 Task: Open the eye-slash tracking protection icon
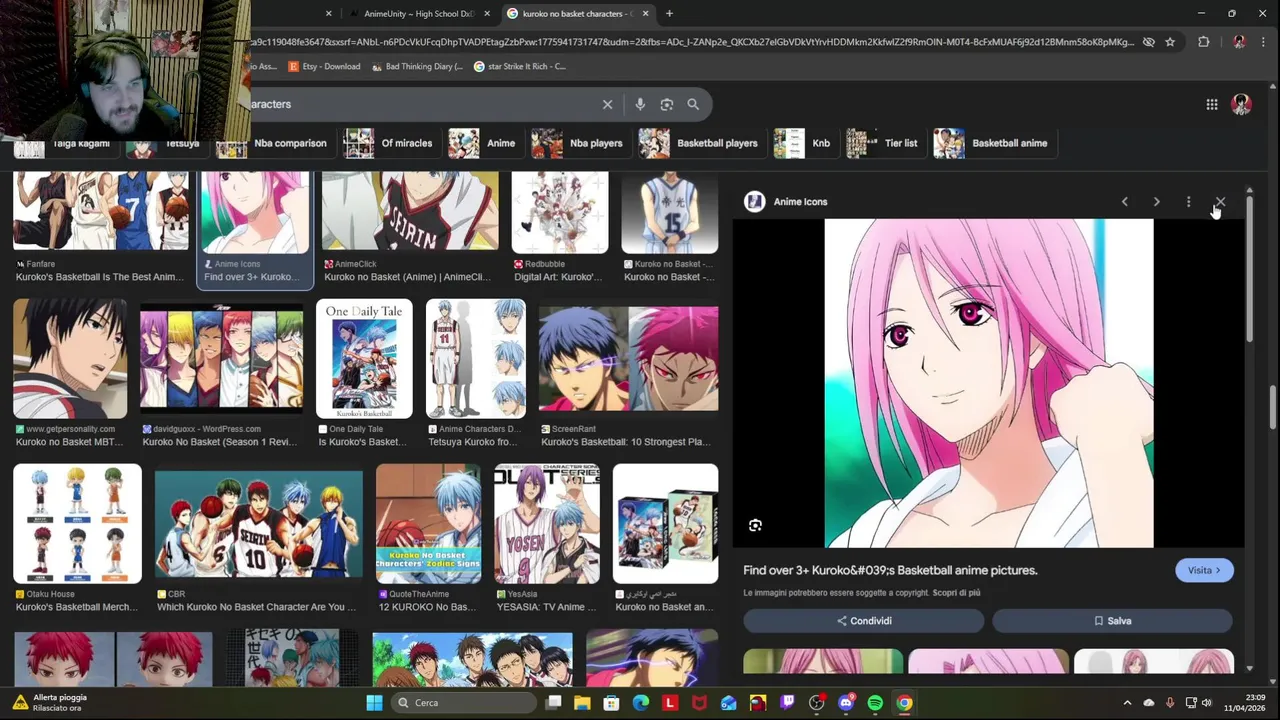[x=1149, y=42]
